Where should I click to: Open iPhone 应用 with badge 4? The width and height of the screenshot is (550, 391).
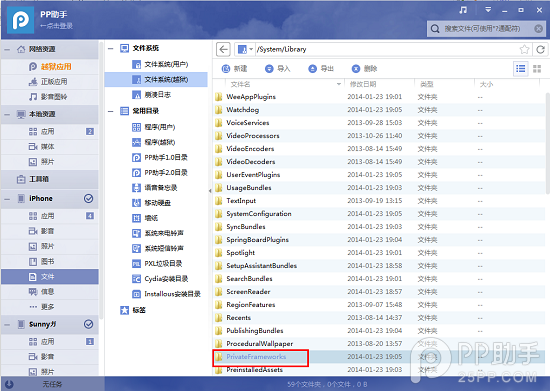point(50,216)
